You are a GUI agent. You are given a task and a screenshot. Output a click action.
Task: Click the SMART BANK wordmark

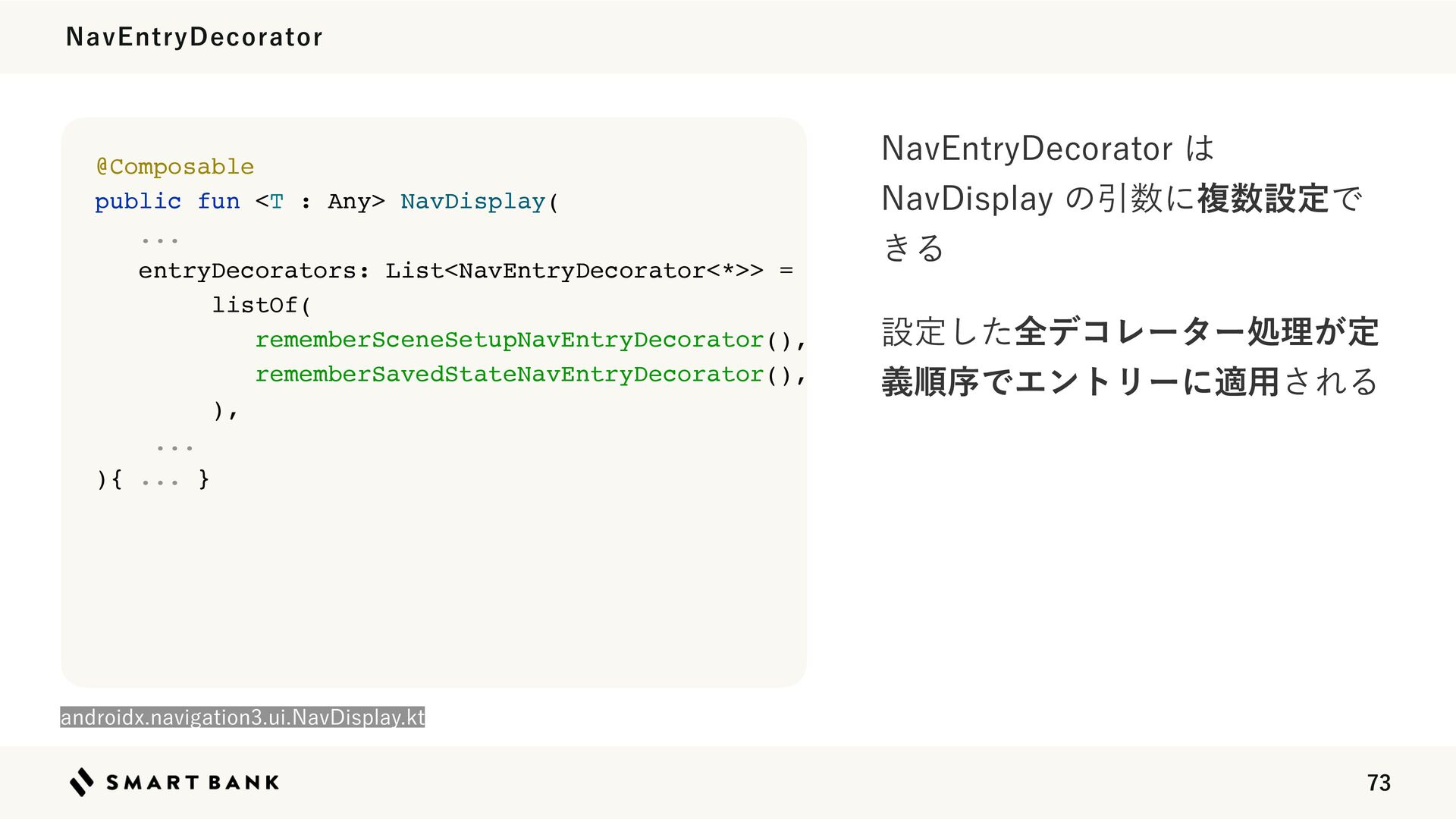(193, 783)
